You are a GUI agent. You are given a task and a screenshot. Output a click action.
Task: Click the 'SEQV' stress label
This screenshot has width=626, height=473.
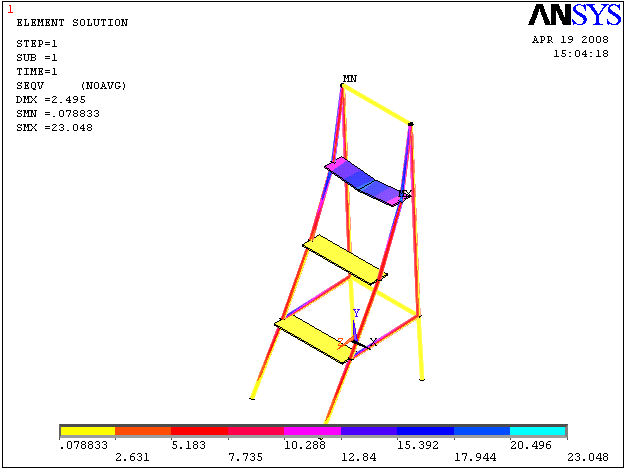[x=30, y=85]
